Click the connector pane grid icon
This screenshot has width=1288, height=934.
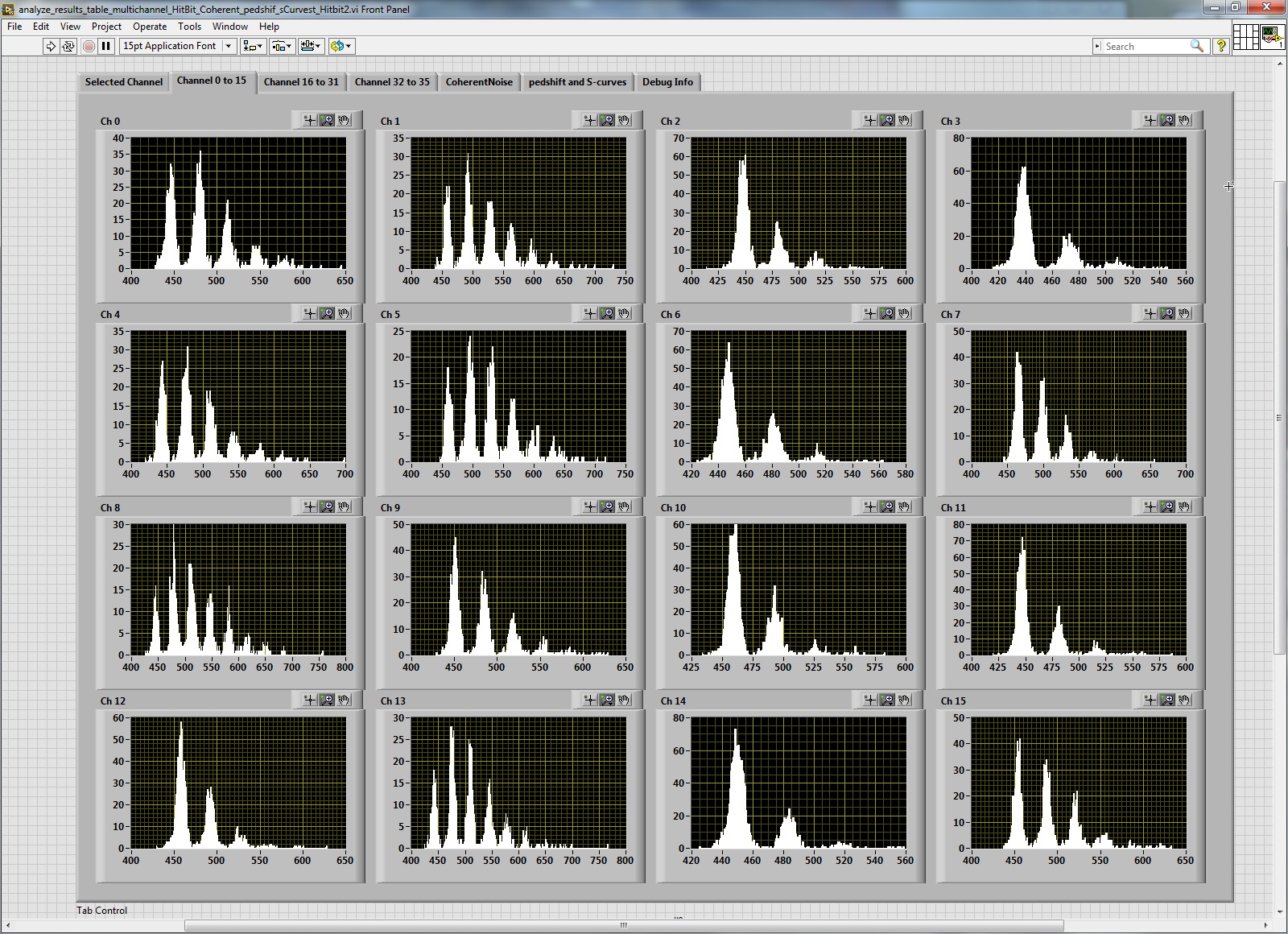pyautogui.click(x=1245, y=37)
